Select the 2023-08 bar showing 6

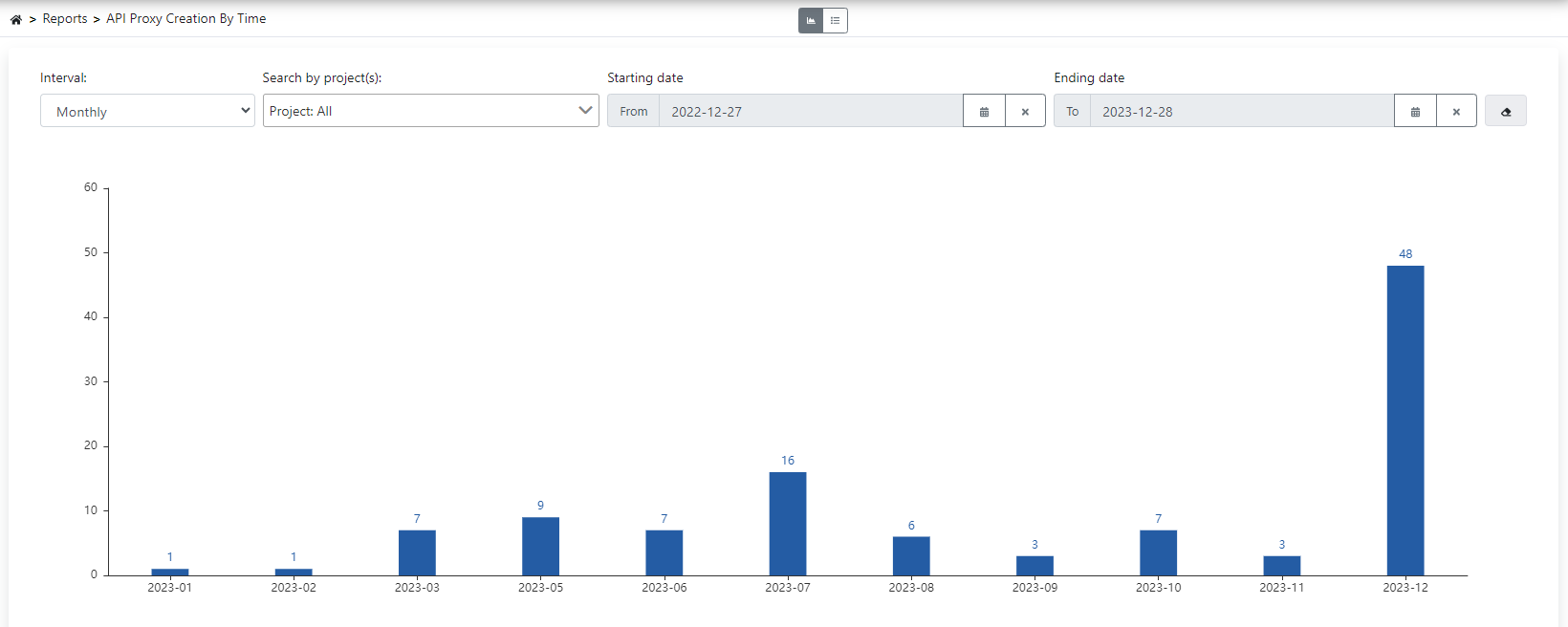(911, 555)
